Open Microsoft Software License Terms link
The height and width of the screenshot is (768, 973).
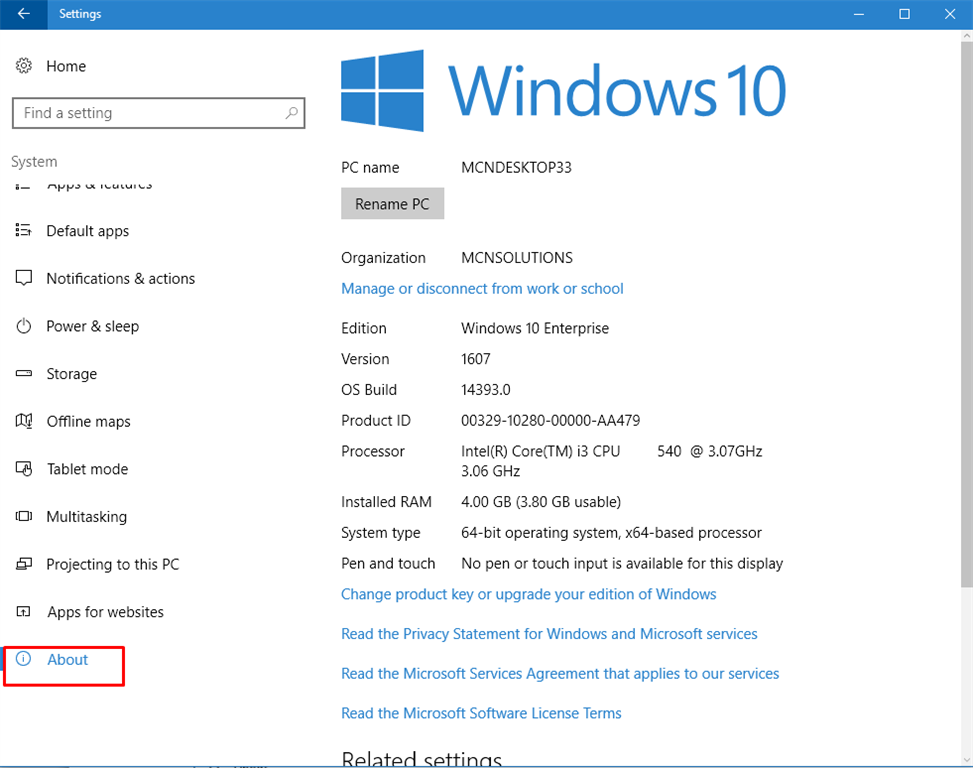click(481, 713)
